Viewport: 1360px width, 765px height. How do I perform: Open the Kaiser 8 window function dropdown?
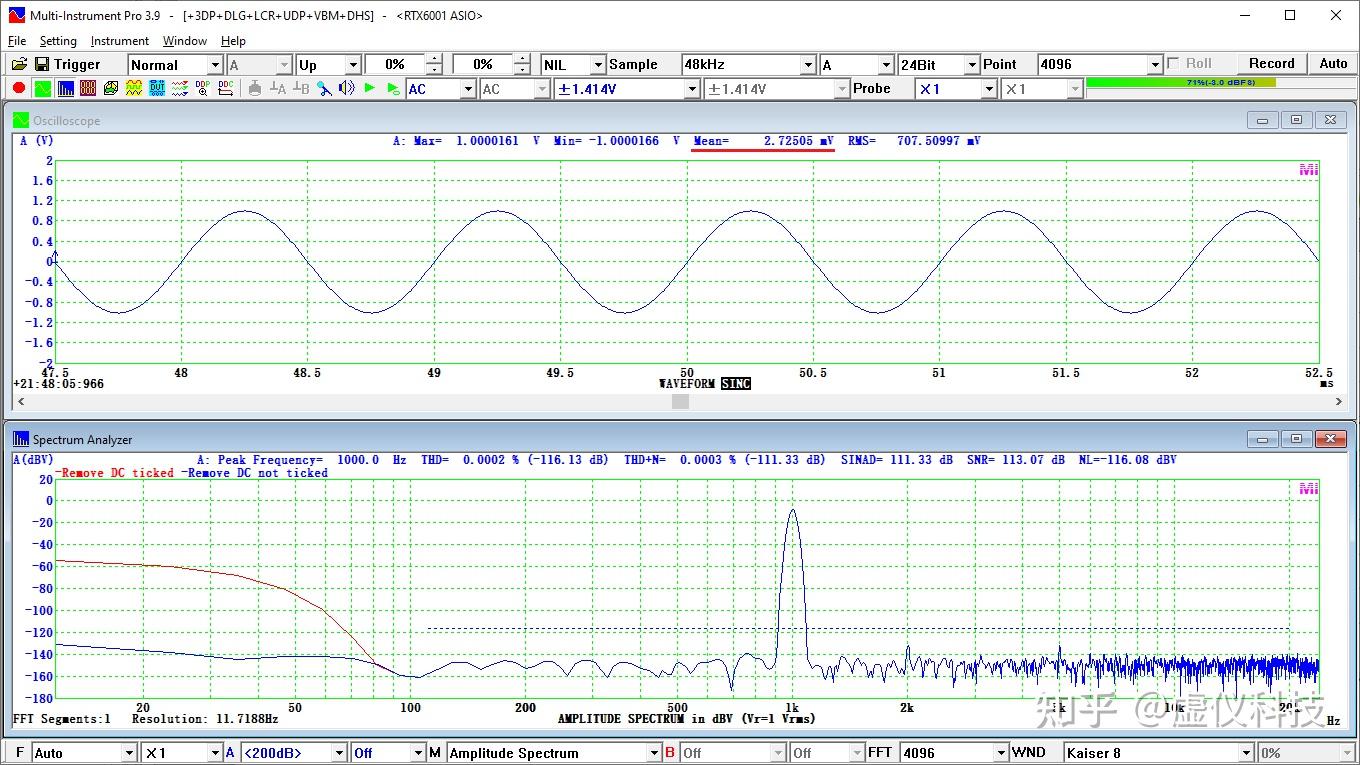pyautogui.click(x=1246, y=753)
